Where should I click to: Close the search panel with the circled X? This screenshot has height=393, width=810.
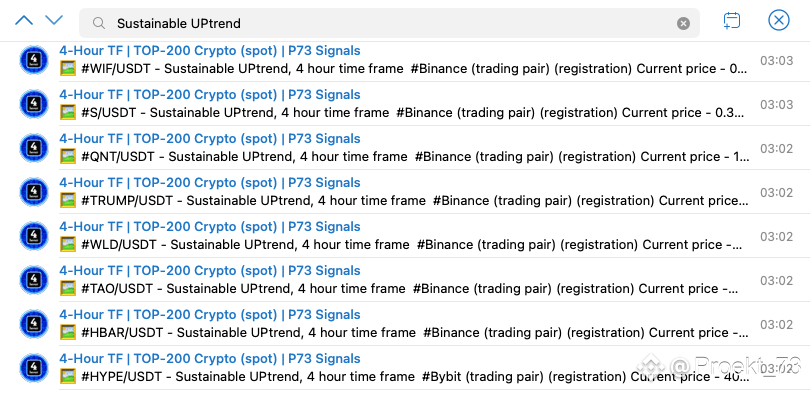(x=778, y=20)
